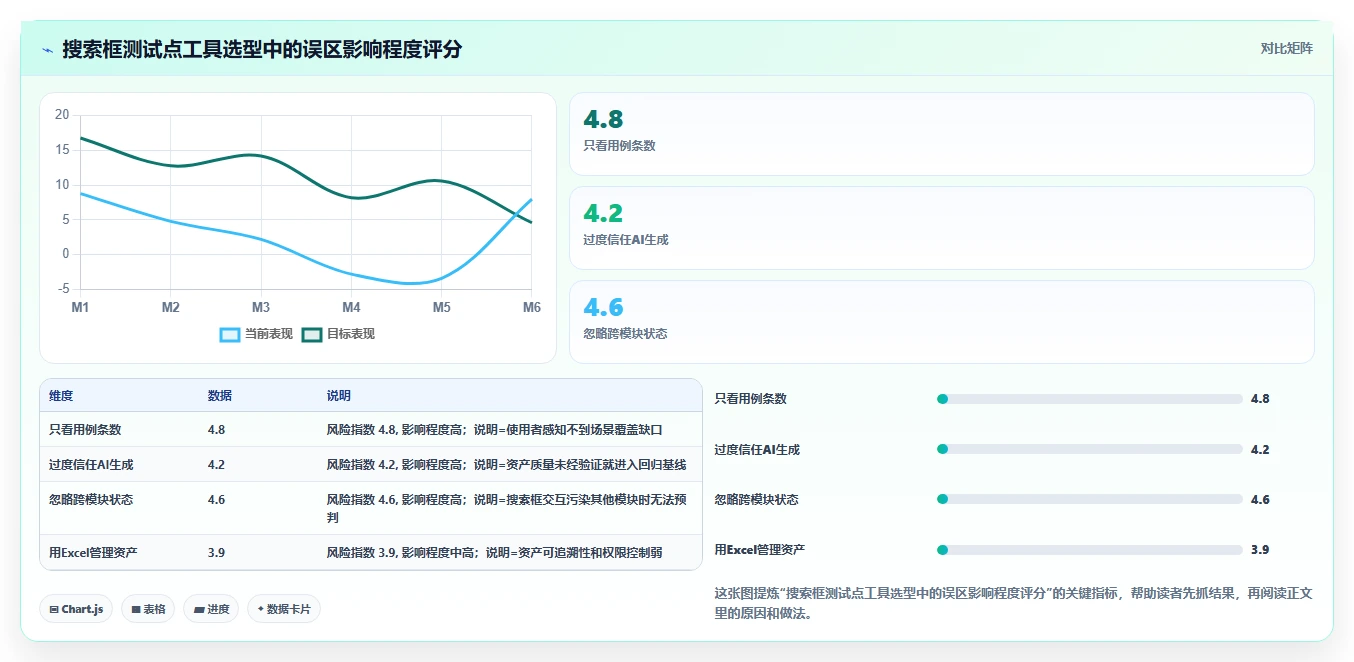Image resolution: width=1354 pixels, height=662 pixels.
Task: Click the 忽略跨模块状态 progress bar
Action: click(1089, 499)
